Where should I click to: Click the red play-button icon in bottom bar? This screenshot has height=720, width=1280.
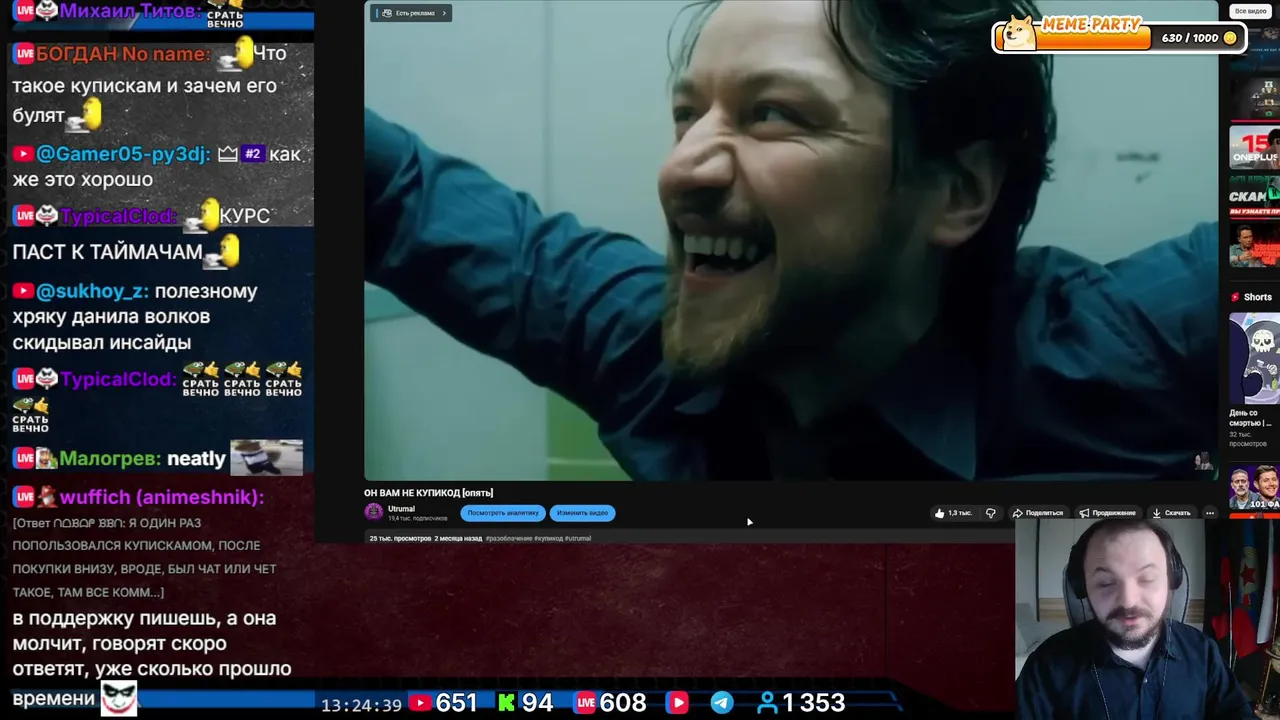click(x=677, y=703)
